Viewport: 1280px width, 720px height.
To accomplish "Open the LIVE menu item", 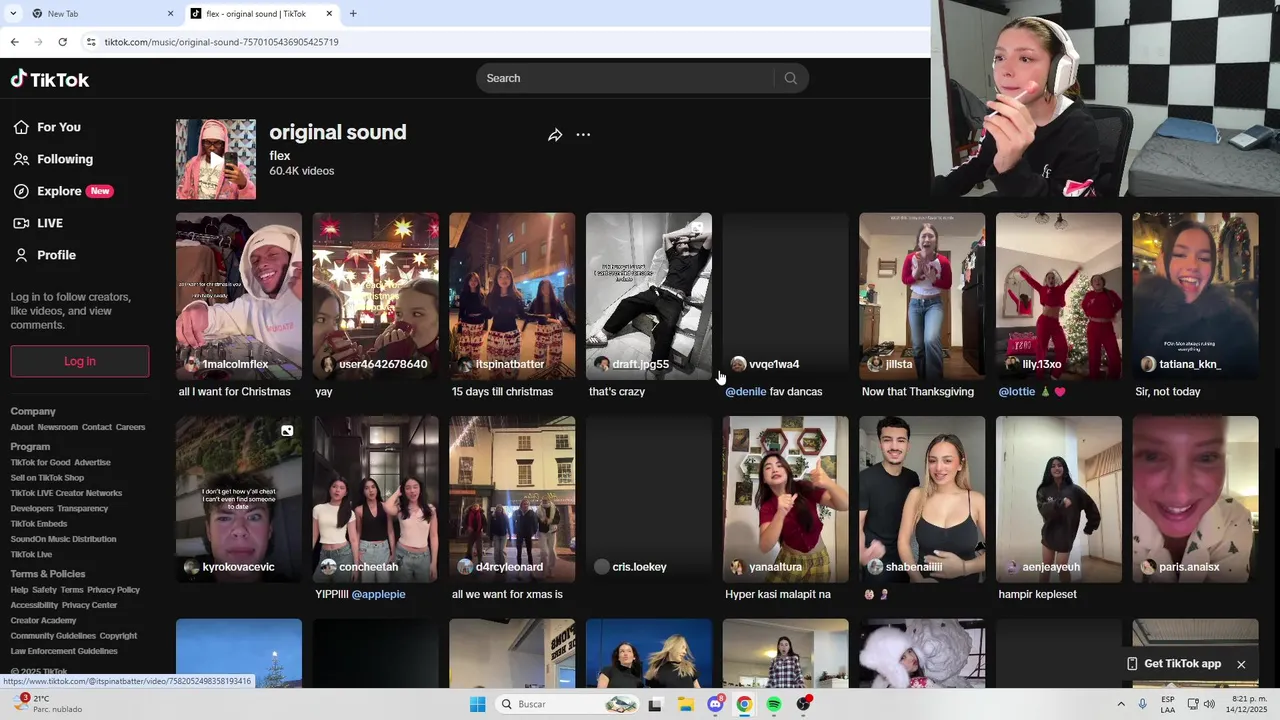I will pyautogui.click(x=50, y=223).
